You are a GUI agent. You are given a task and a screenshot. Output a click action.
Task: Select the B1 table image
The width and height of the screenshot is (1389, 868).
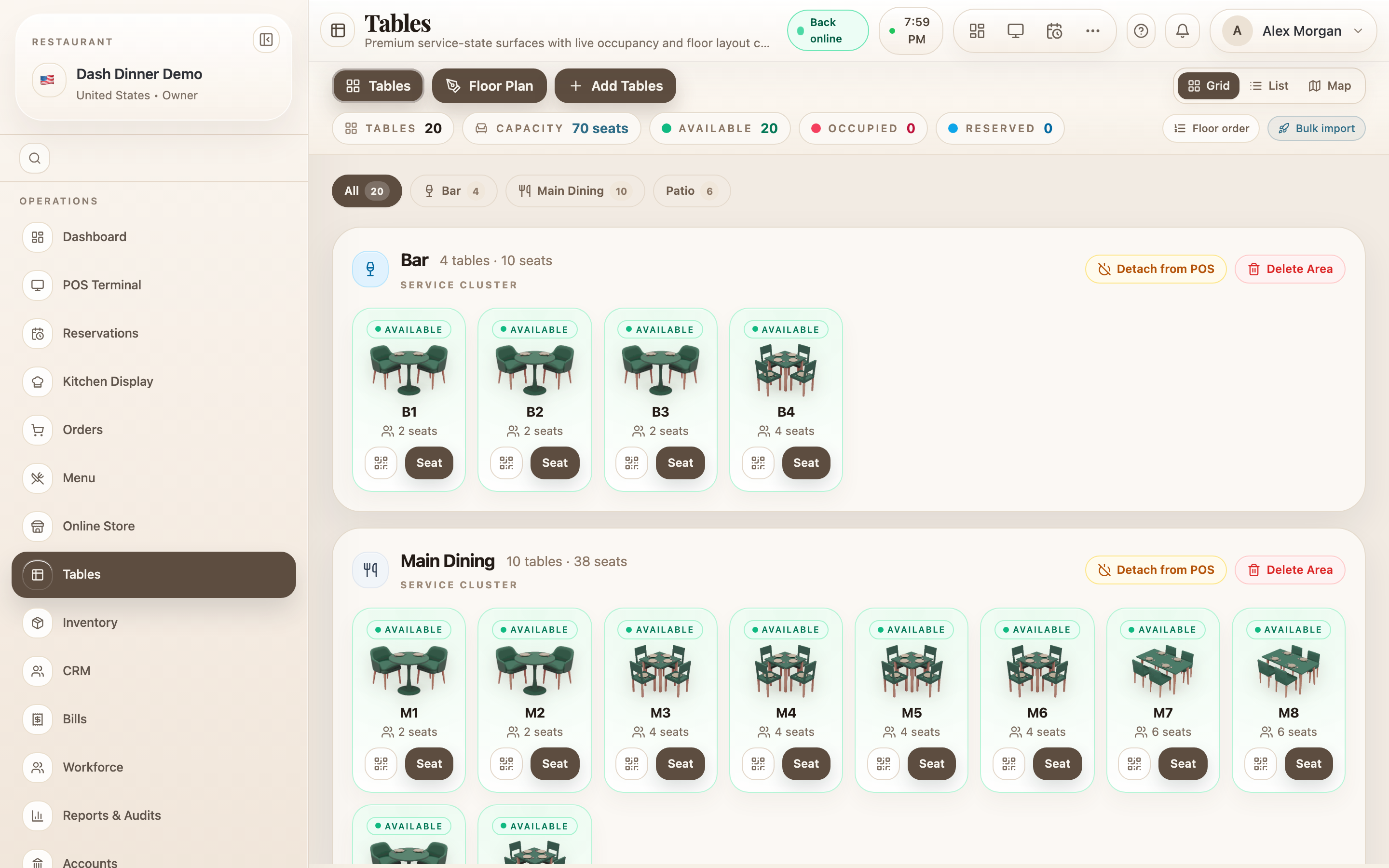pos(409,370)
